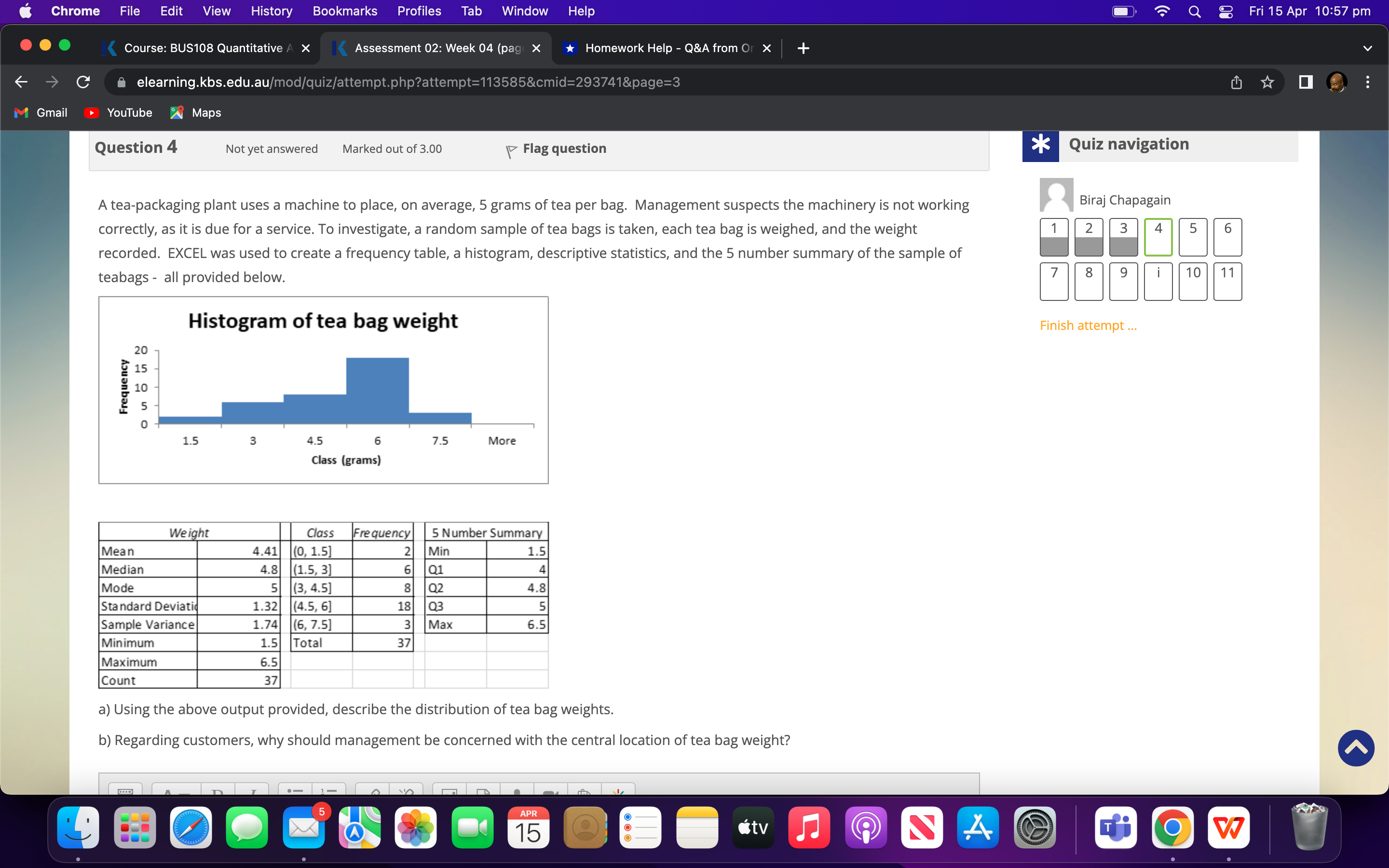1389x868 pixels.
Task: Toggle the Wi-Fi menu in the macOS menu bar
Action: click(x=1162, y=11)
